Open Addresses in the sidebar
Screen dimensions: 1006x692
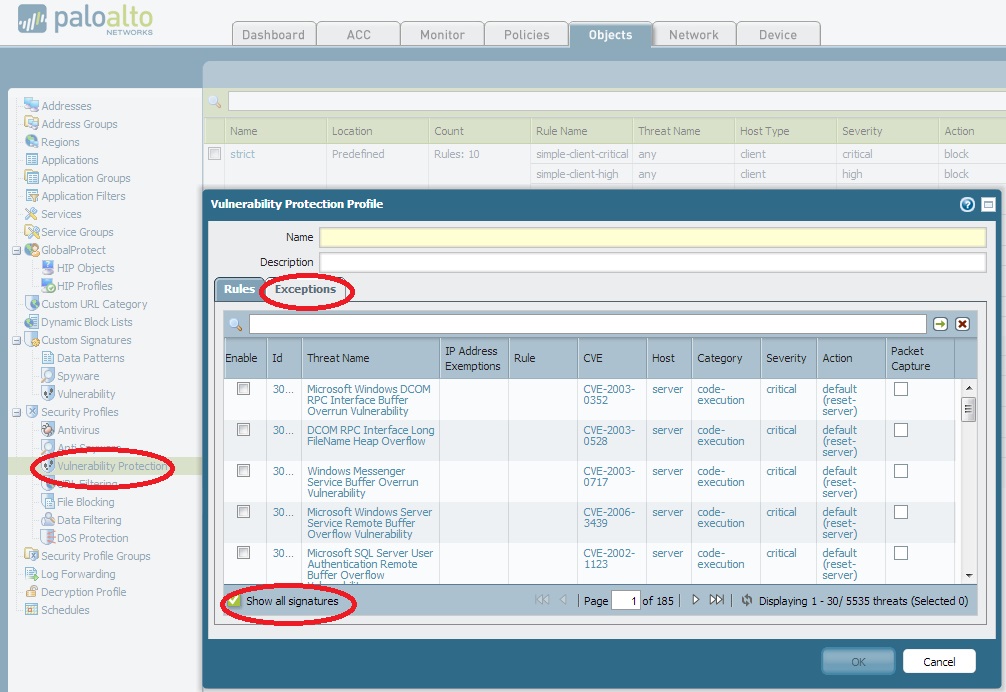point(66,106)
